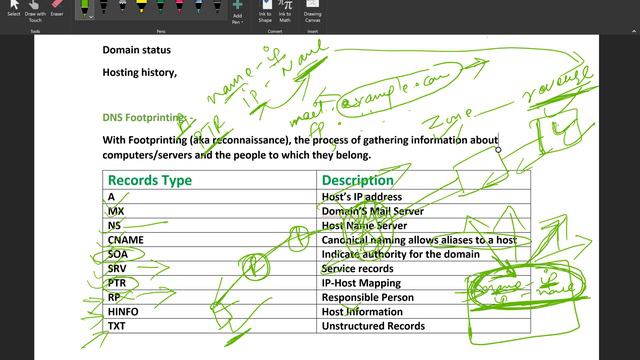Click 'computers/servers' in the paragraph
Image resolution: width=640 pixels, height=360 pixels.
[x=147, y=155]
